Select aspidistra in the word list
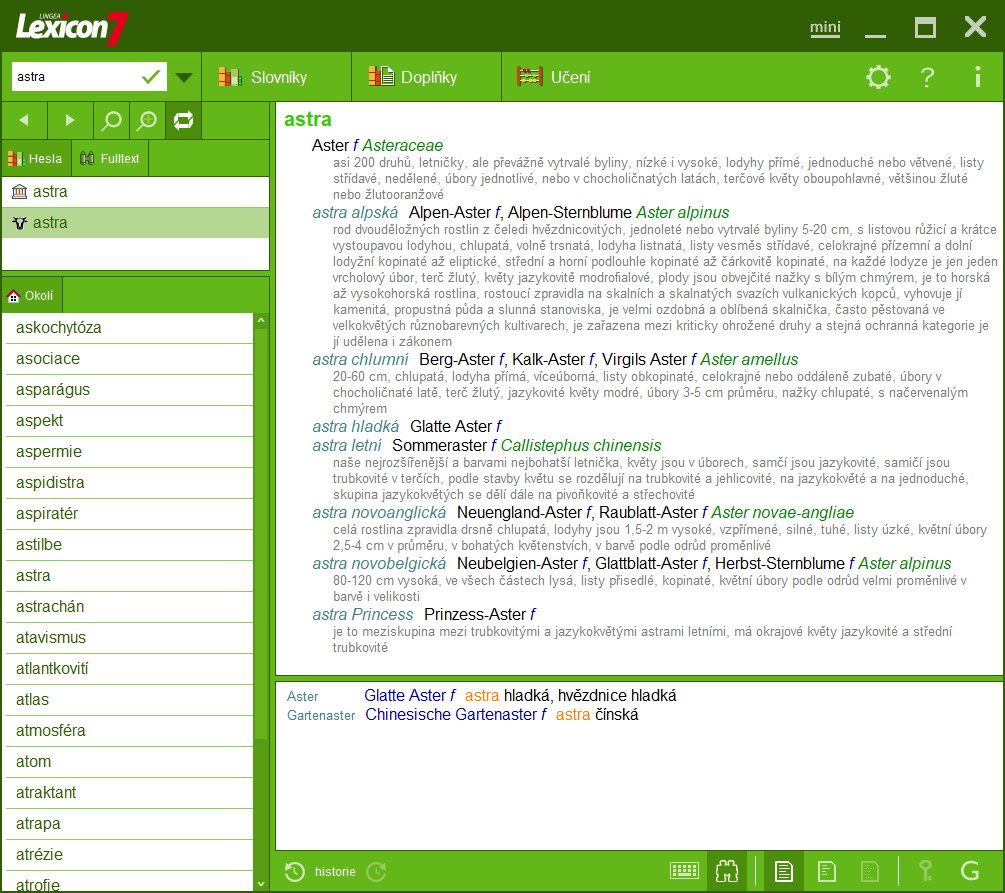 pyautogui.click(x=128, y=483)
